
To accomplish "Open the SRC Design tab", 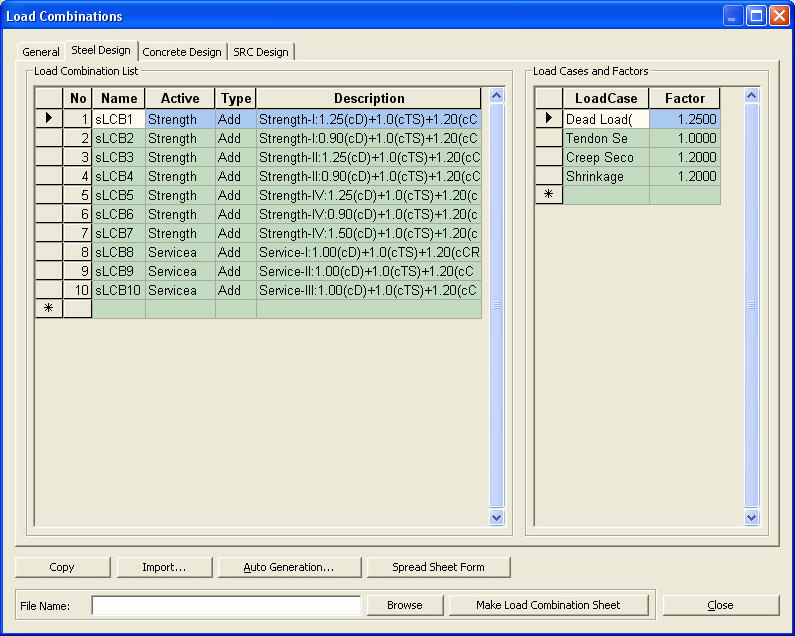I will tap(261, 52).
